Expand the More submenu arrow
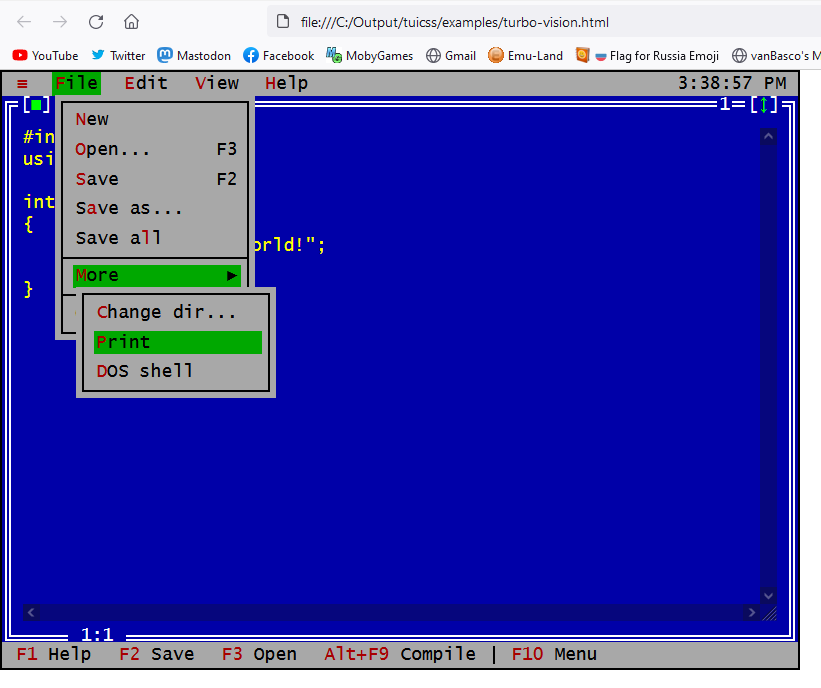 [231, 276]
